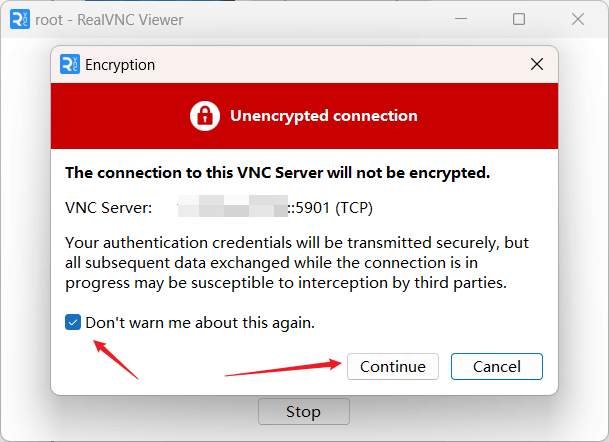Image resolution: width=609 pixels, height=442 pixels.
Task: Stop the connection attempt
Action: 304,411
